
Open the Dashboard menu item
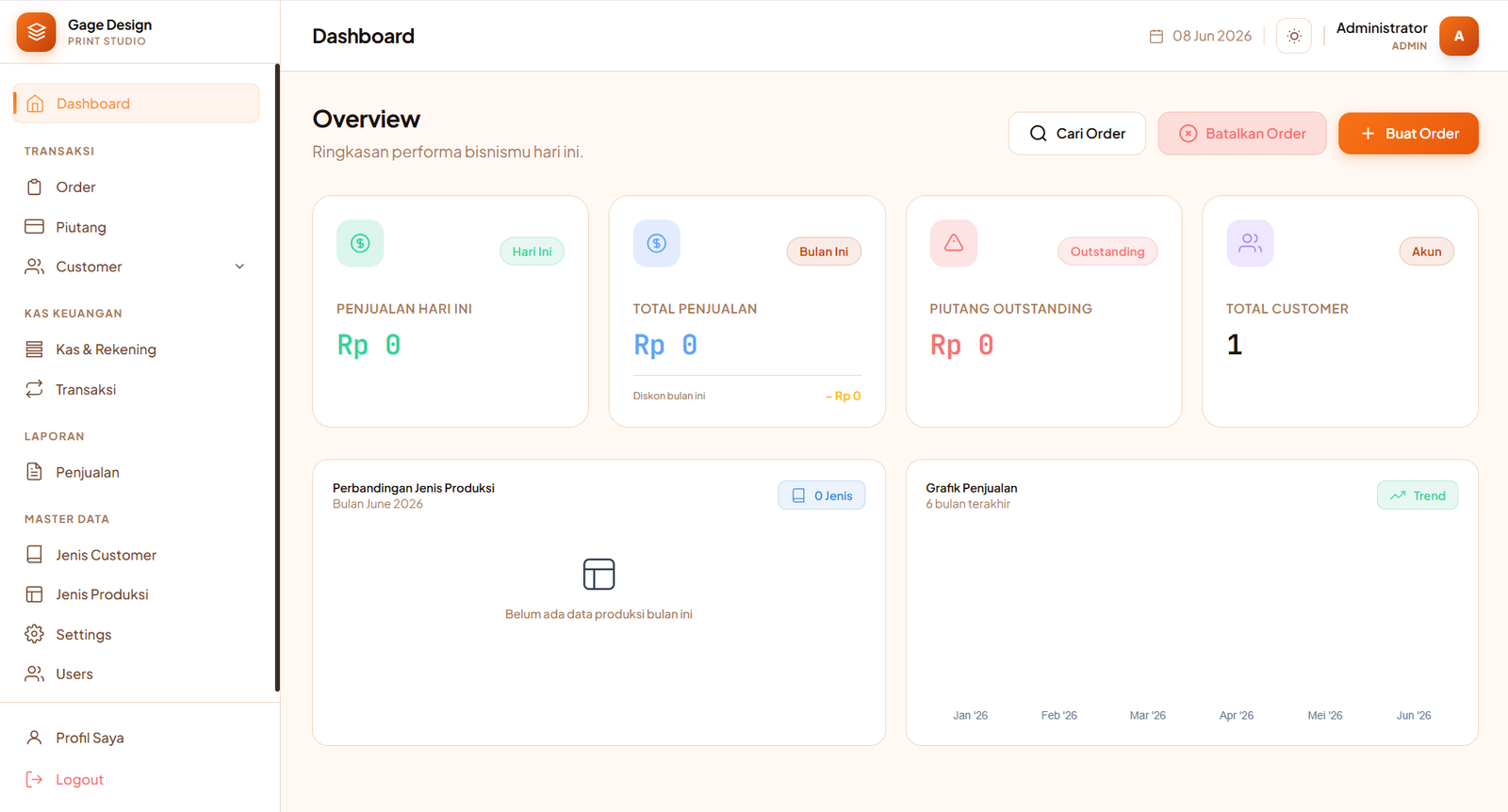coord(137,104)
